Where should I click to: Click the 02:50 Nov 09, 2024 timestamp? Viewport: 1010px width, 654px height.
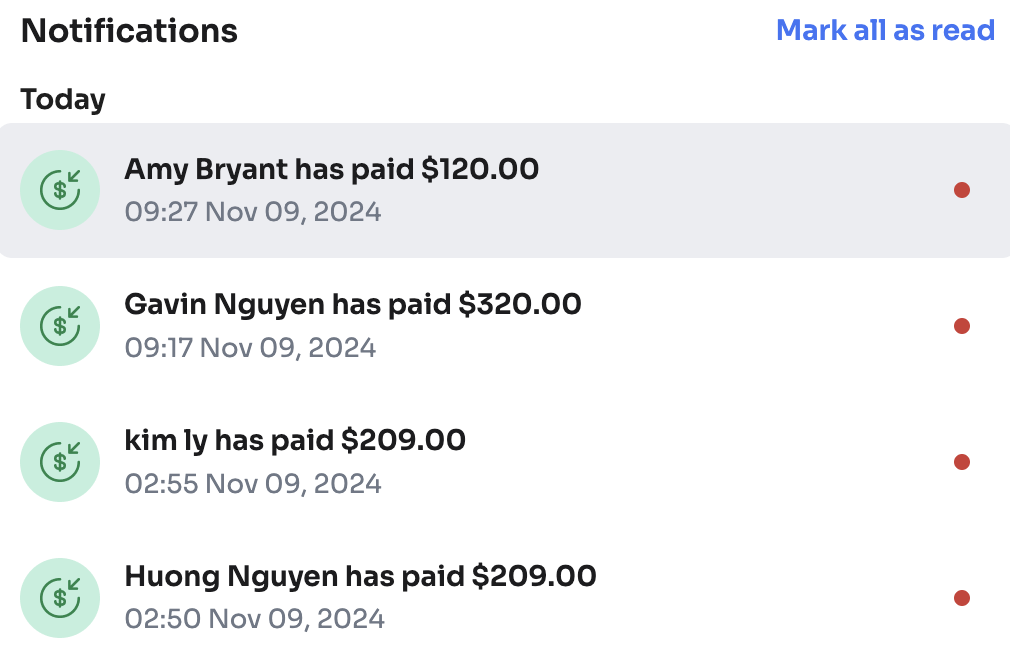pyautogui.click(x=254, y=619)
